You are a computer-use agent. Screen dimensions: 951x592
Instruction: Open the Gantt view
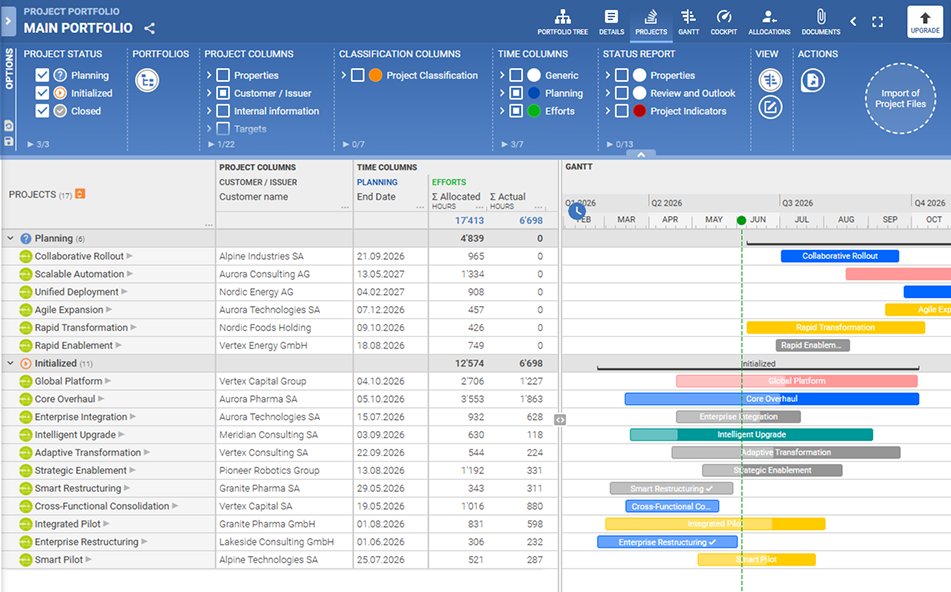coord(688,22)
